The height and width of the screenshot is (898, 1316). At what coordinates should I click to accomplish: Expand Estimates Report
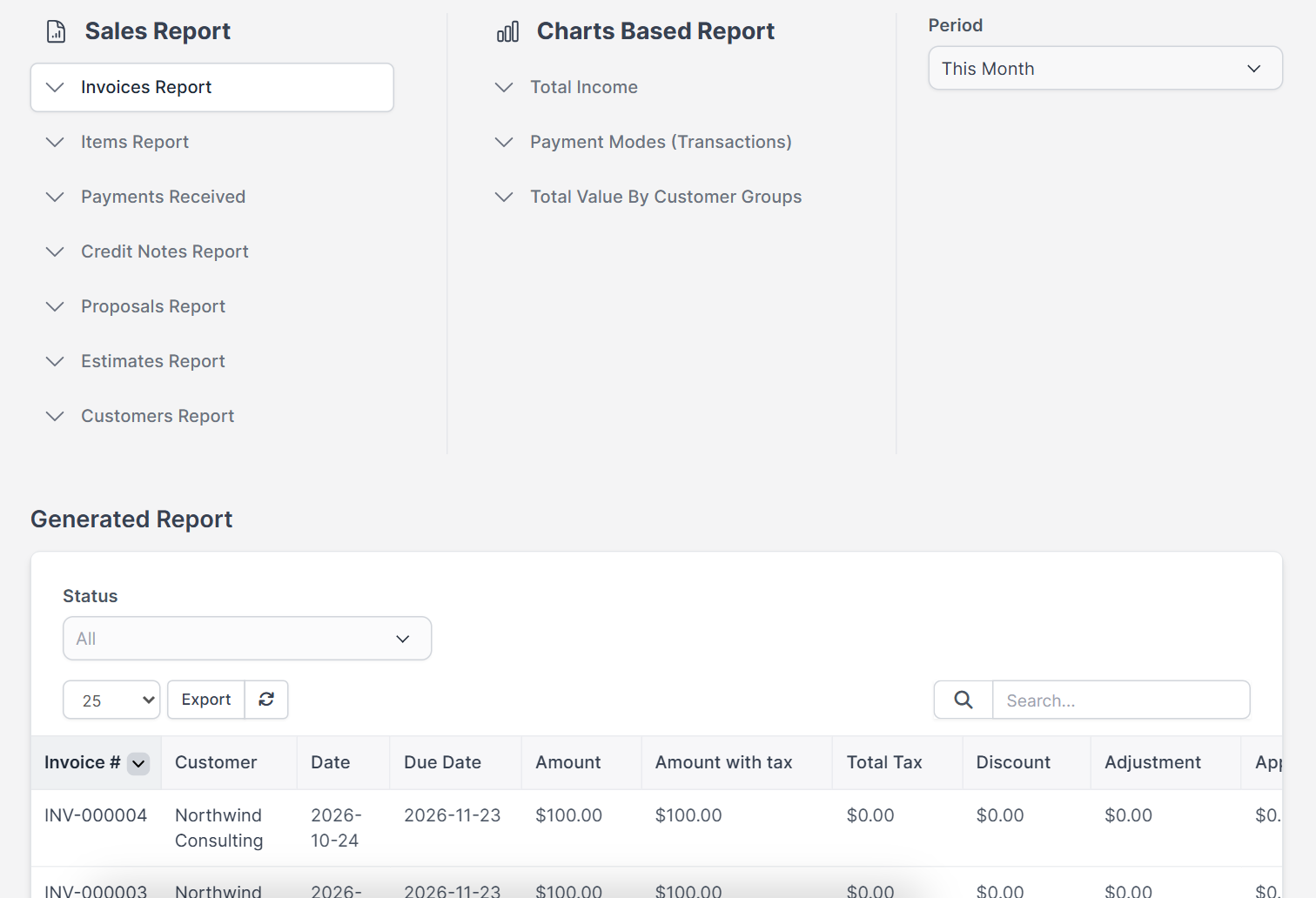click(153, 361)
